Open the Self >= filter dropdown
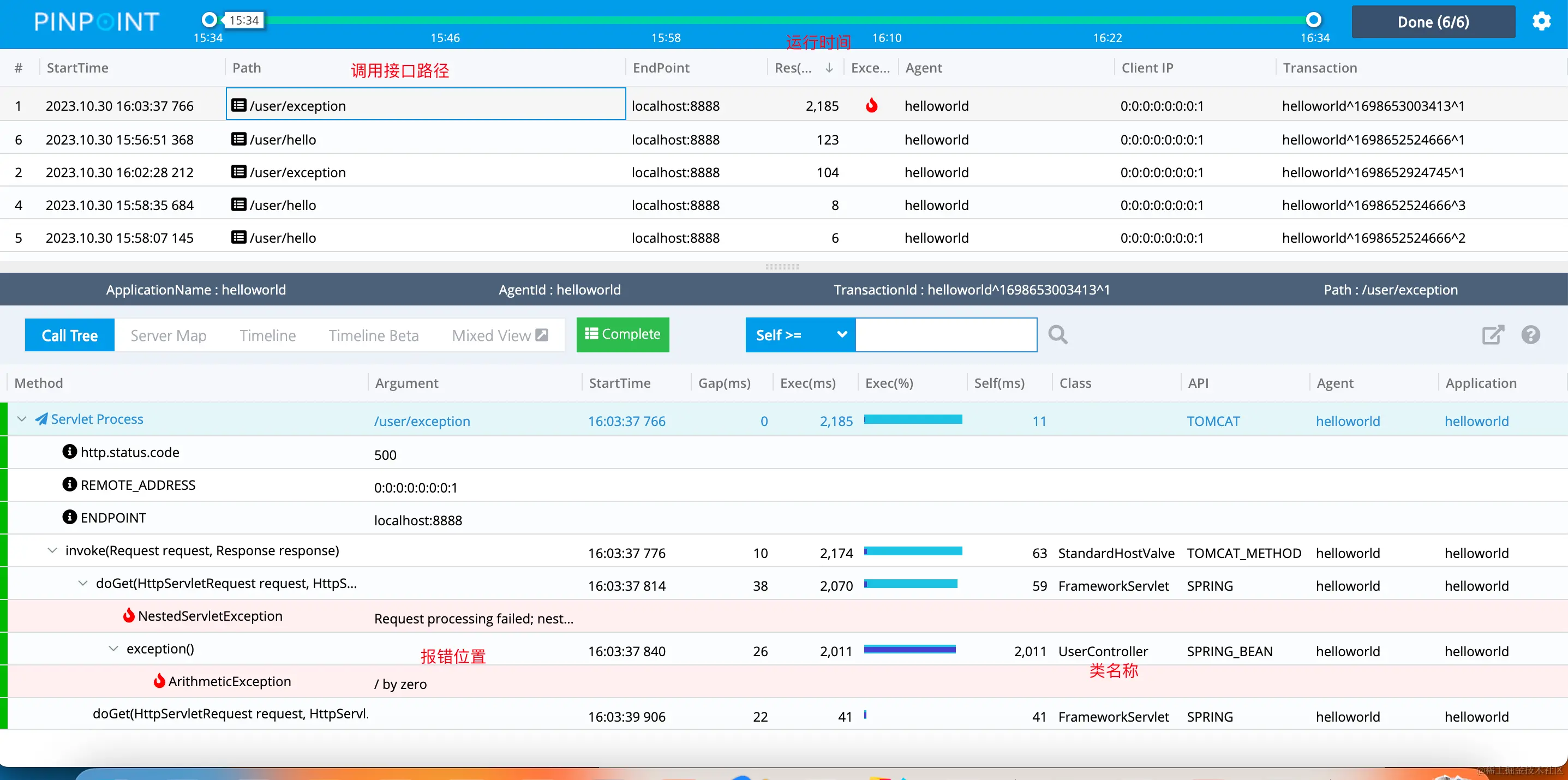 pyautogui.click(x=800, y=334)
